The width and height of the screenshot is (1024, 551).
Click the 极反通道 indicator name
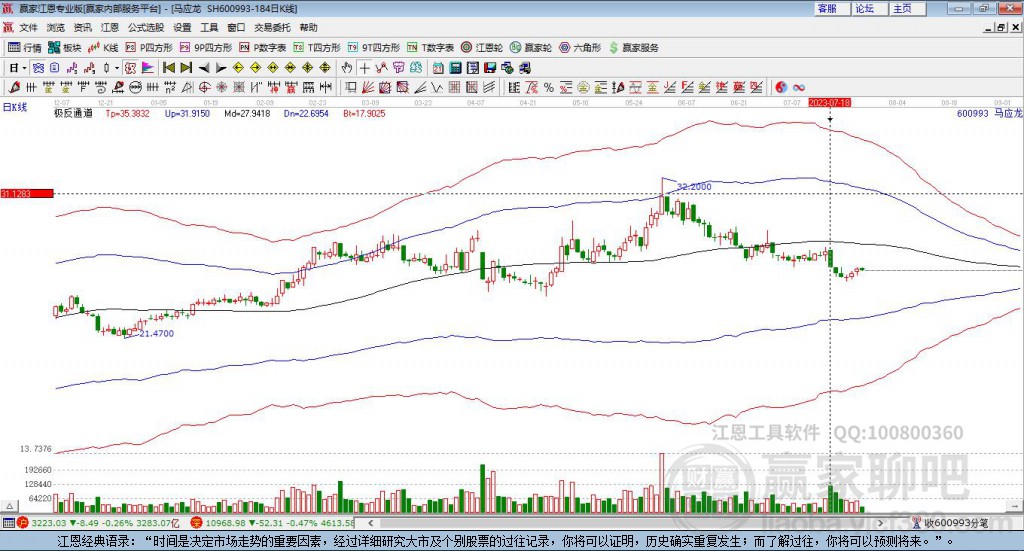tap(73, 114)
